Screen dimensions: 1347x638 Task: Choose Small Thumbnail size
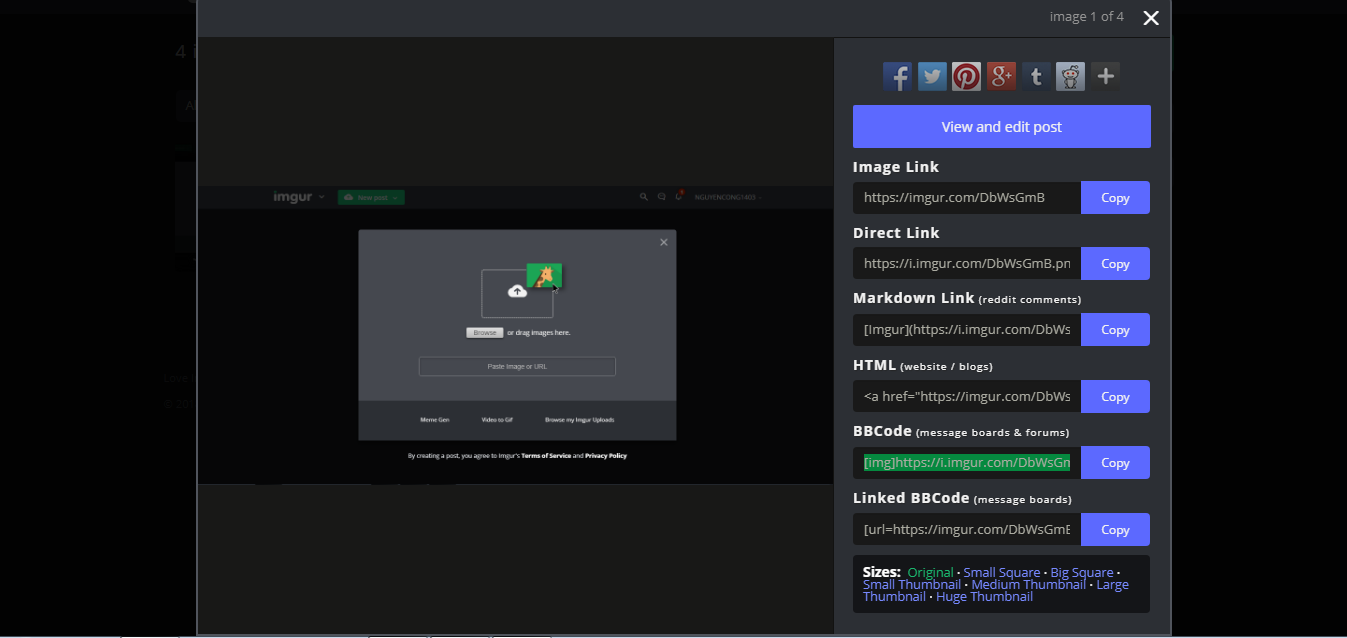tap(912, 585)
